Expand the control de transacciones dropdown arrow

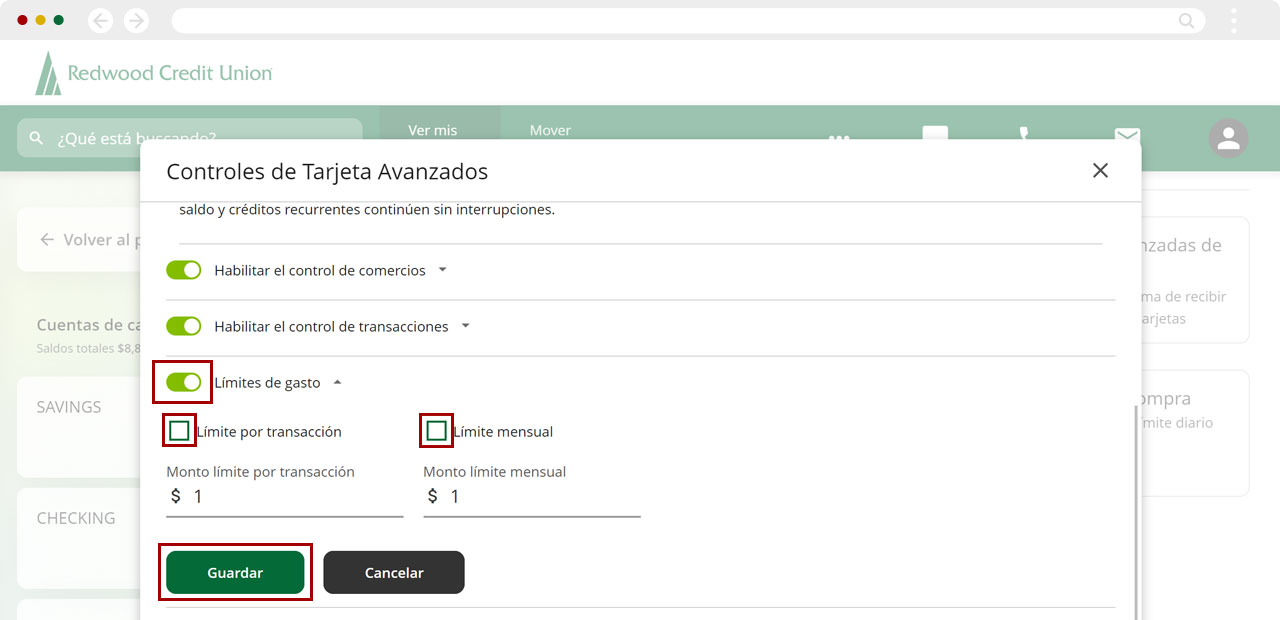(x=465, y=326)
